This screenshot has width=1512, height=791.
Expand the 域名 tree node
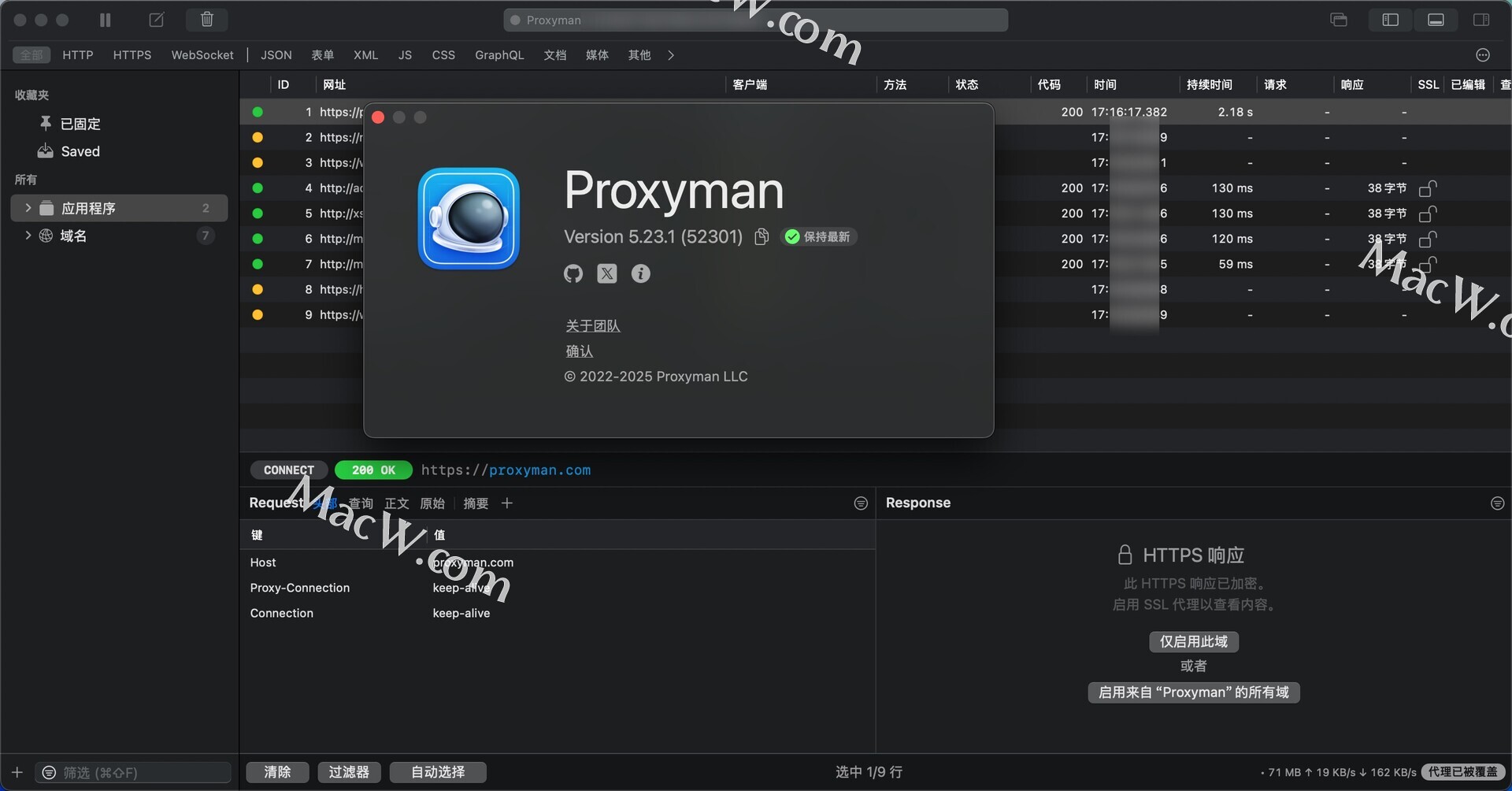coord(28,236)
